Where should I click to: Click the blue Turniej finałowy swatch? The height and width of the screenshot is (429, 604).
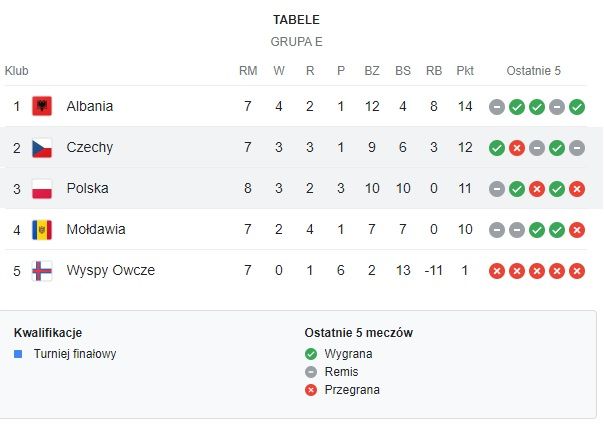(x=18, y=353)
